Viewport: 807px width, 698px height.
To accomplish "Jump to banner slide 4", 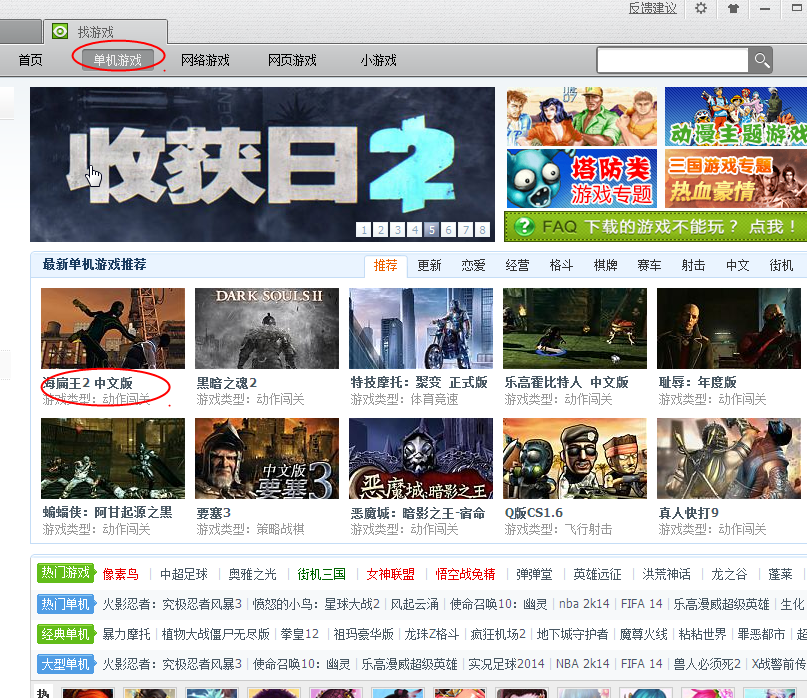I will 414,230.
